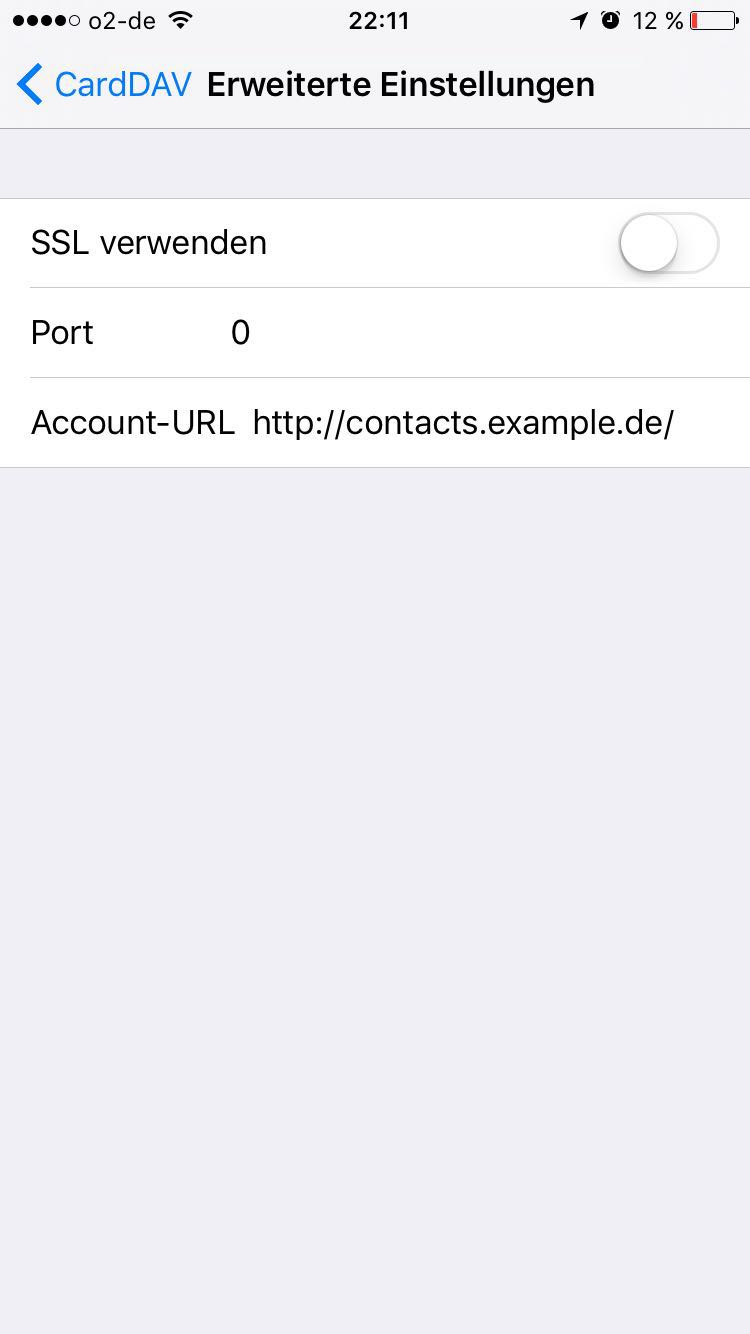This screenshot has height=1334, width=750.
Task: Tap the SSL verwenden label
Action: coord(149,243)
